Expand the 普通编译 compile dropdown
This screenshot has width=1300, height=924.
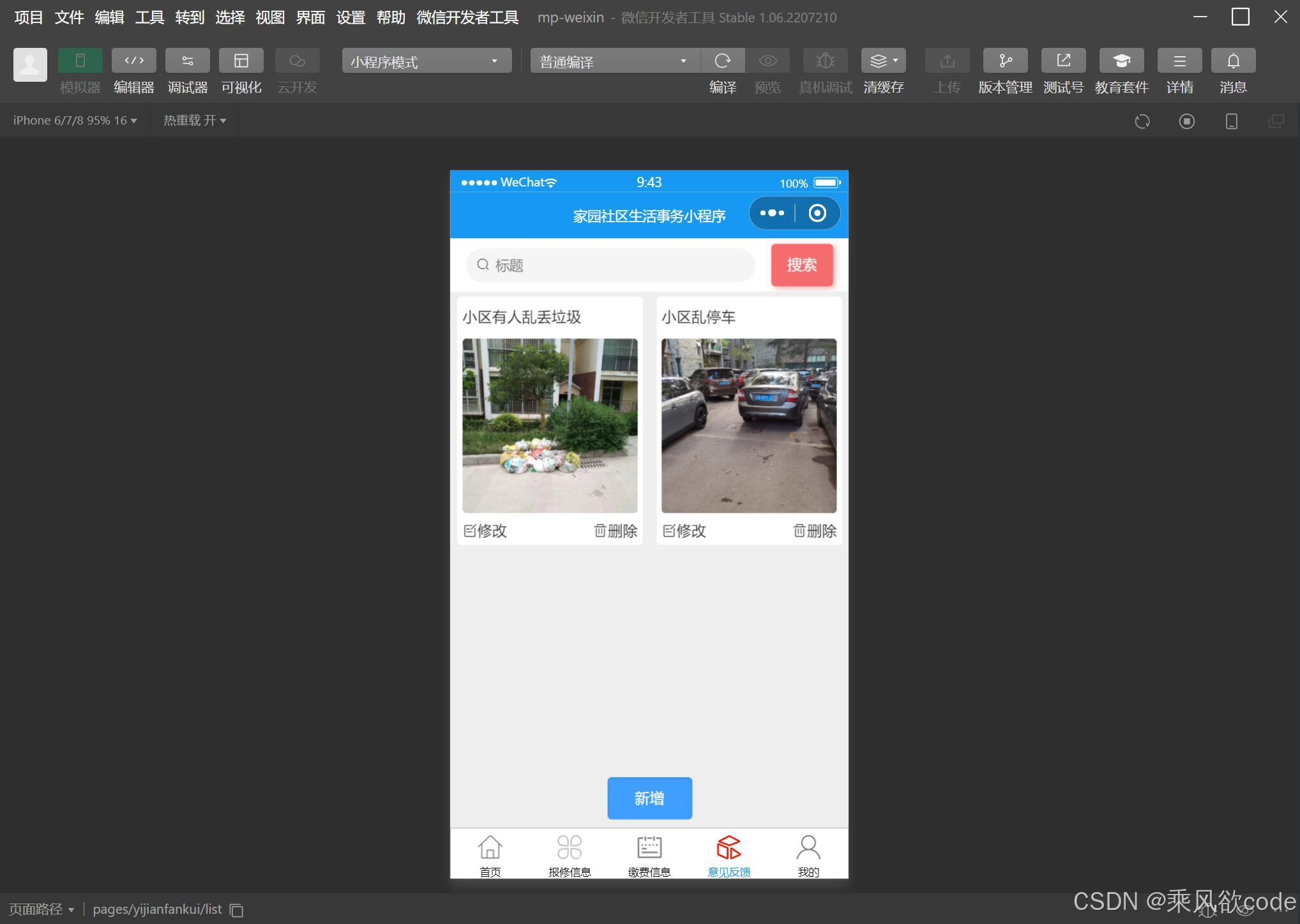pyautogui.click(x=614, y=61)
